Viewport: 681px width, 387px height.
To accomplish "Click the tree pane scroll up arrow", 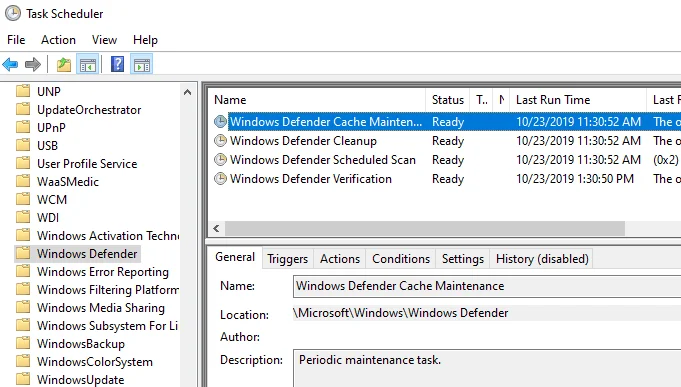I will pyautogui.click(x=188, y=92).
